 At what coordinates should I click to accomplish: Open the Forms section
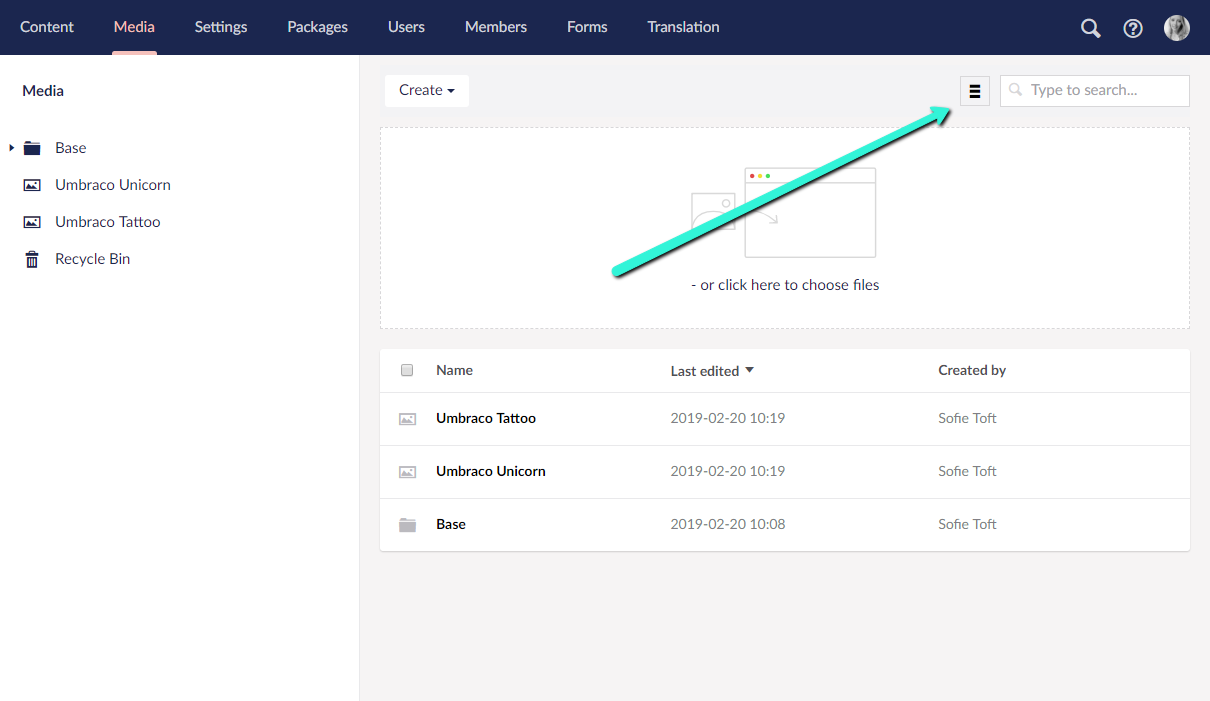click(587, 27)
